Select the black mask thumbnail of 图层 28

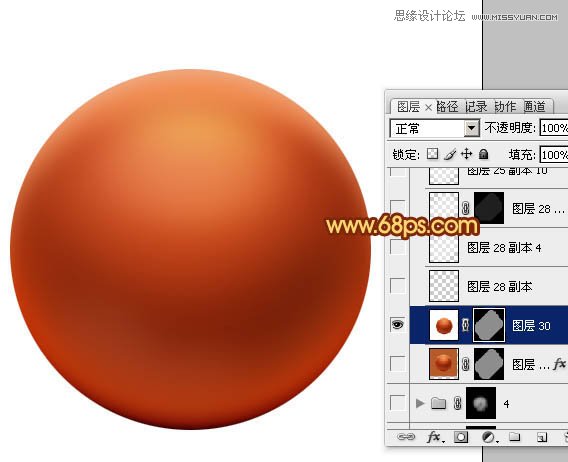[x=489, y=208]
